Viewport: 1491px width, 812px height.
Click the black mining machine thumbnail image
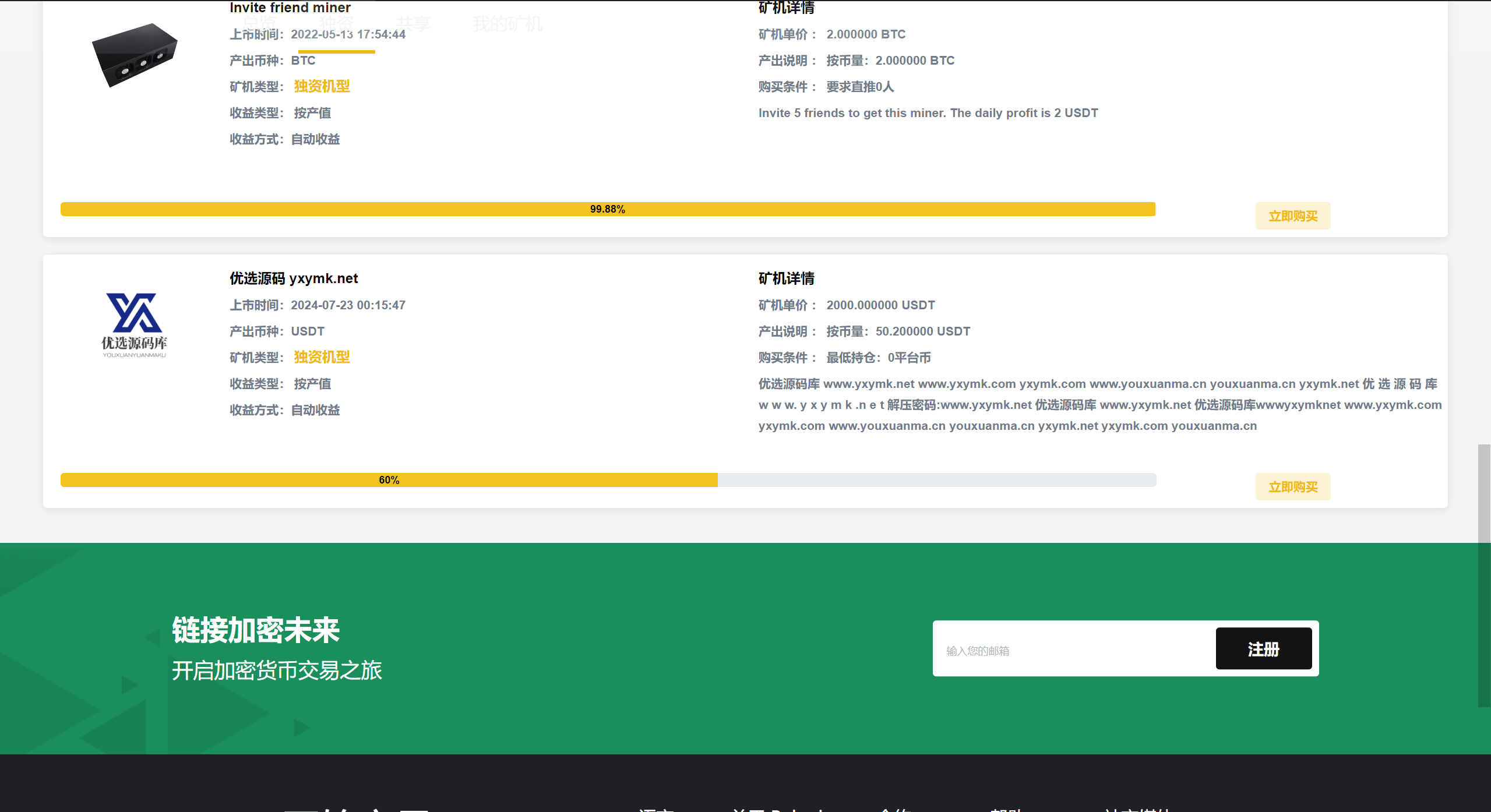point(135,55)
